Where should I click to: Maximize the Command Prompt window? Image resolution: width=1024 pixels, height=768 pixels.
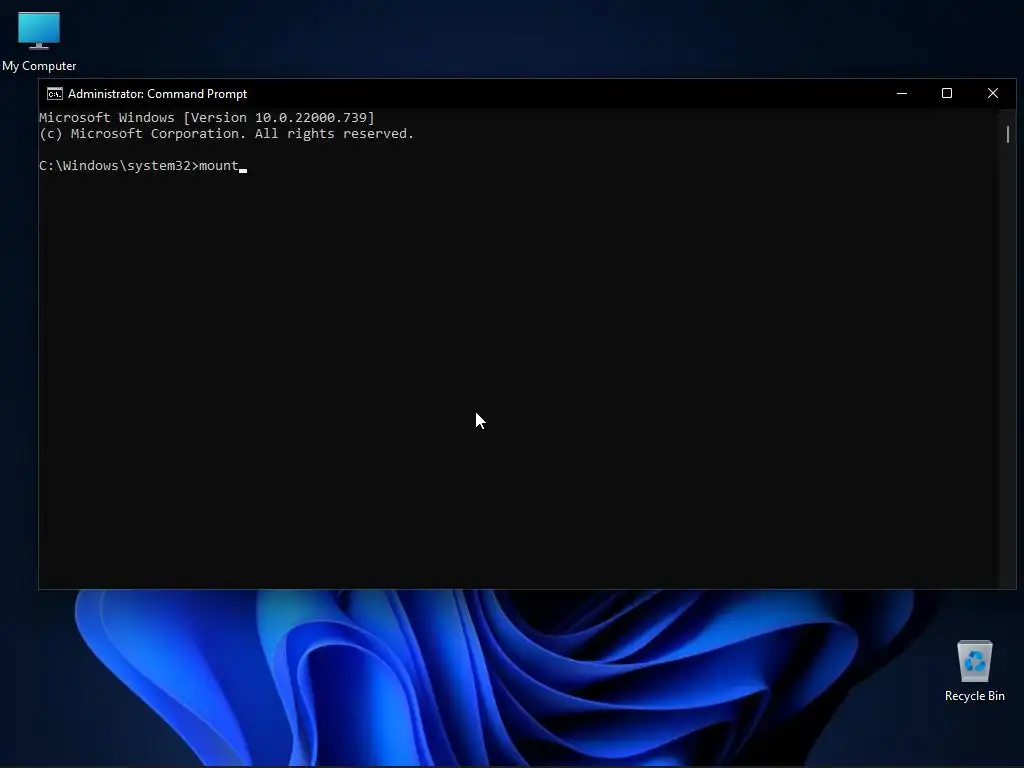[946, 93]
